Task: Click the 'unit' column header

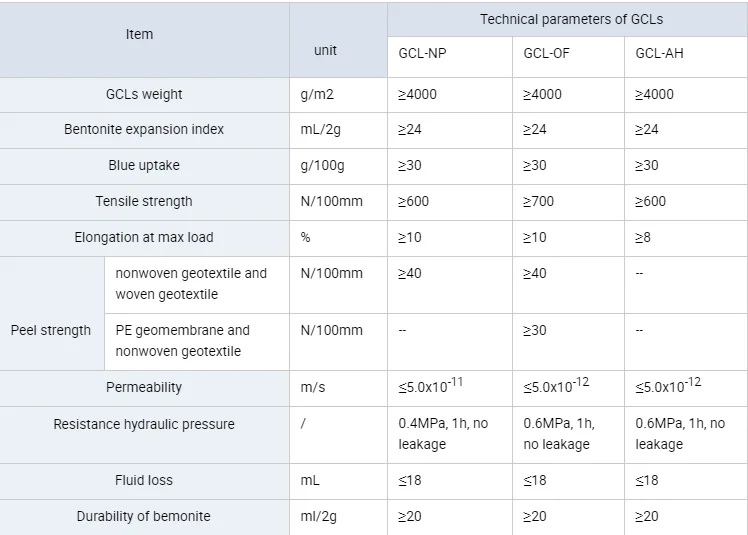Action: click(326, 51)
